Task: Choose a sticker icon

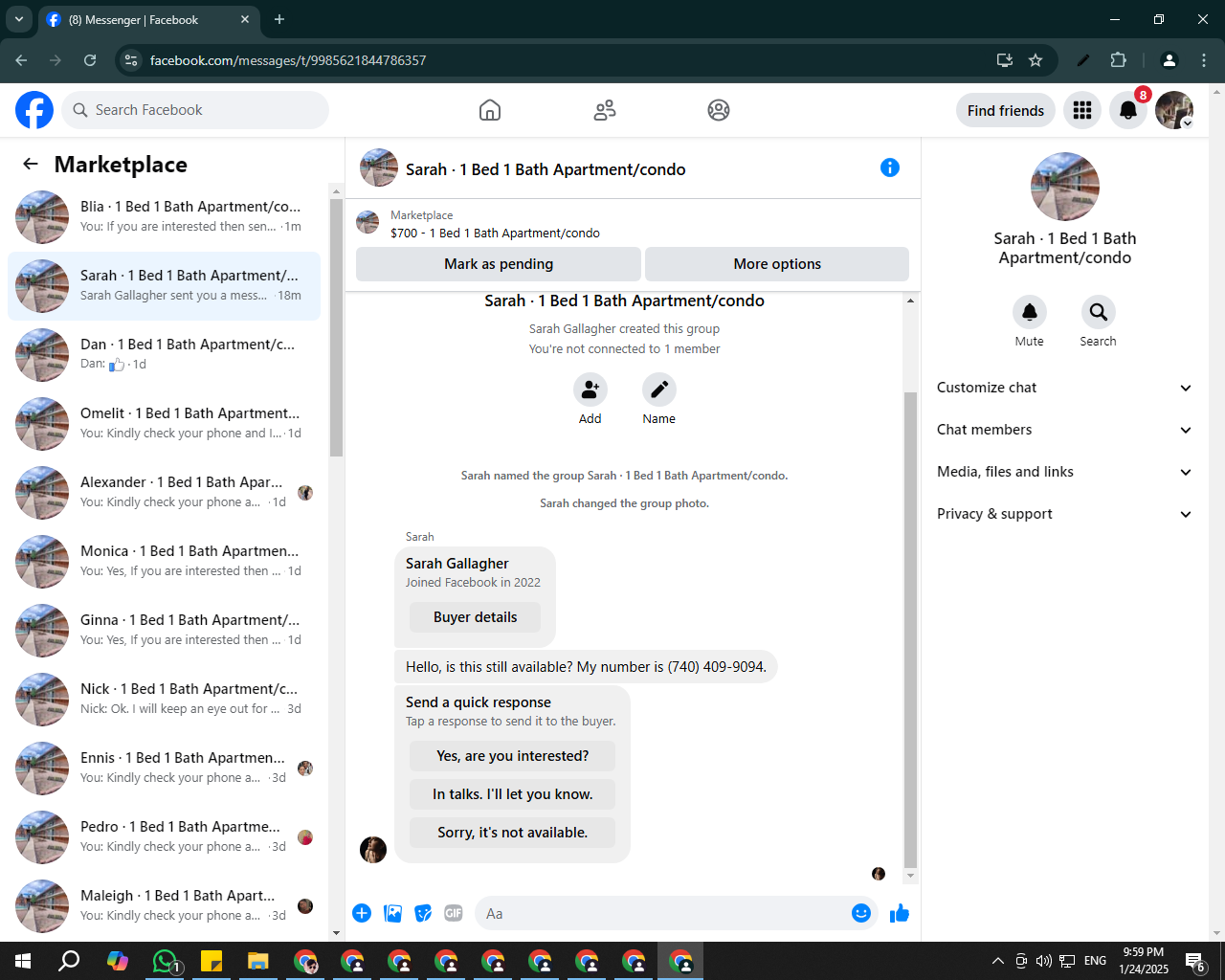Action: pos(423,913)
